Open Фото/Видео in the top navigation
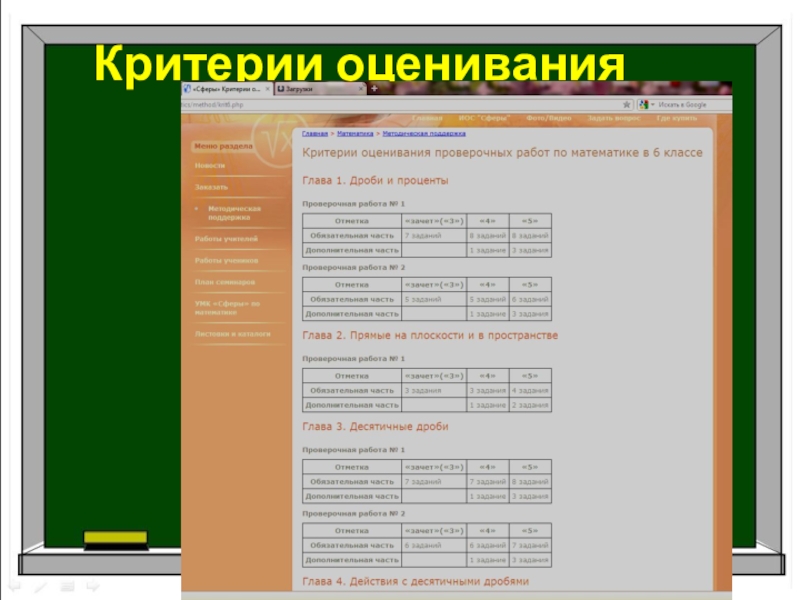Image resolution: width=800 pixels, height=600 pixels. (x=548, y=118)
